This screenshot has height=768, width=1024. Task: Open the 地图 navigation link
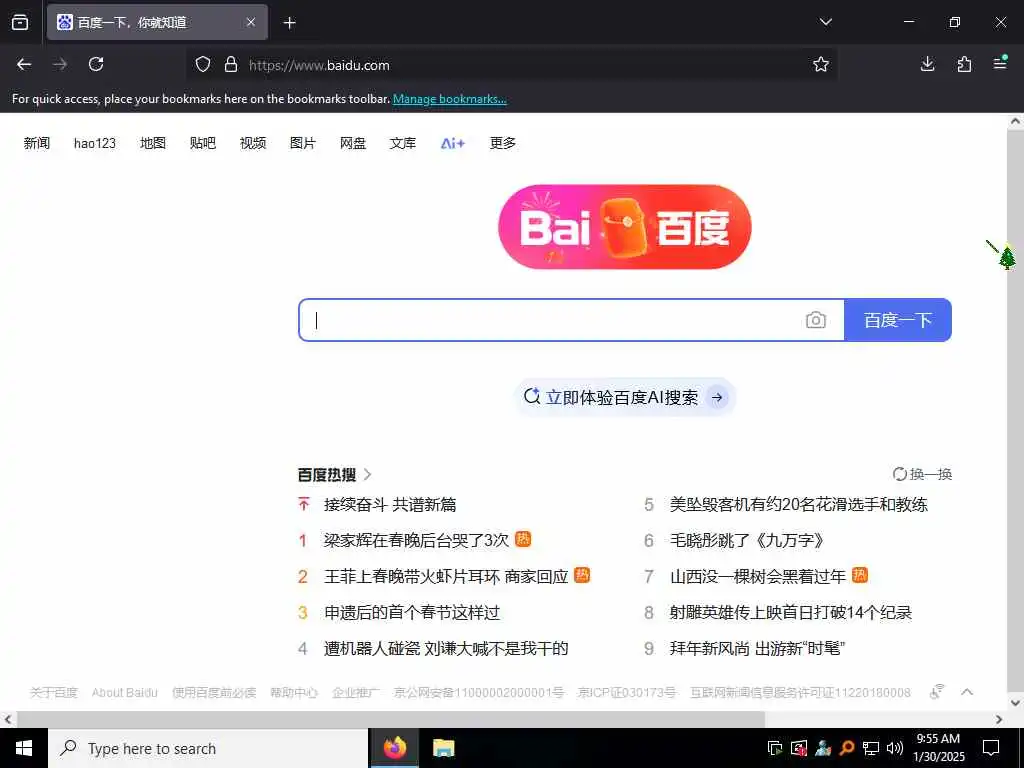[153, 143]
